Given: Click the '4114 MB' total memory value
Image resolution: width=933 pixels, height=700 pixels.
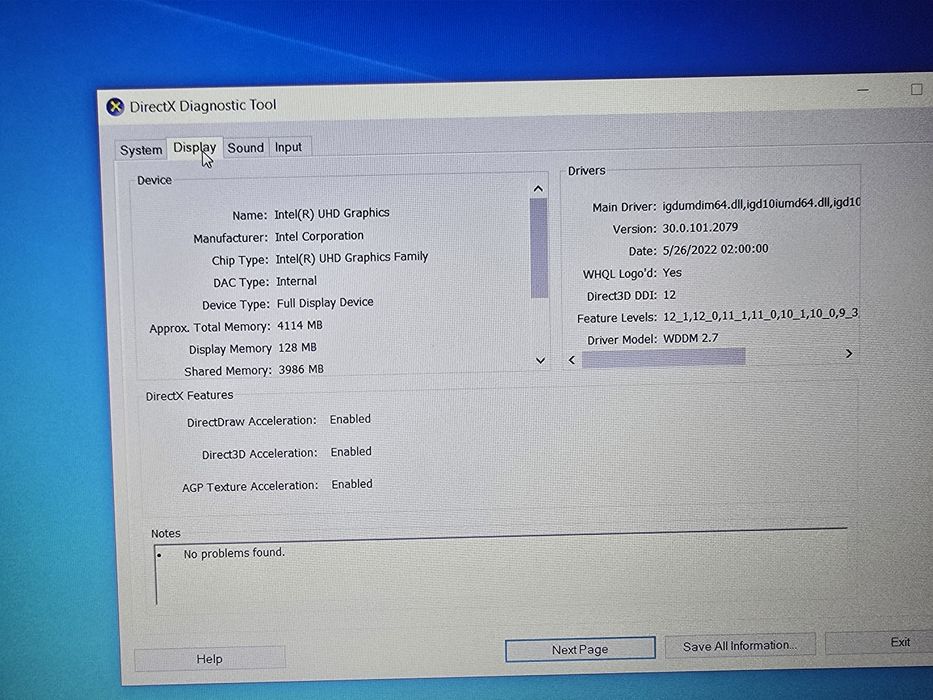Looking at the screenshot, I should click(300, 326).
